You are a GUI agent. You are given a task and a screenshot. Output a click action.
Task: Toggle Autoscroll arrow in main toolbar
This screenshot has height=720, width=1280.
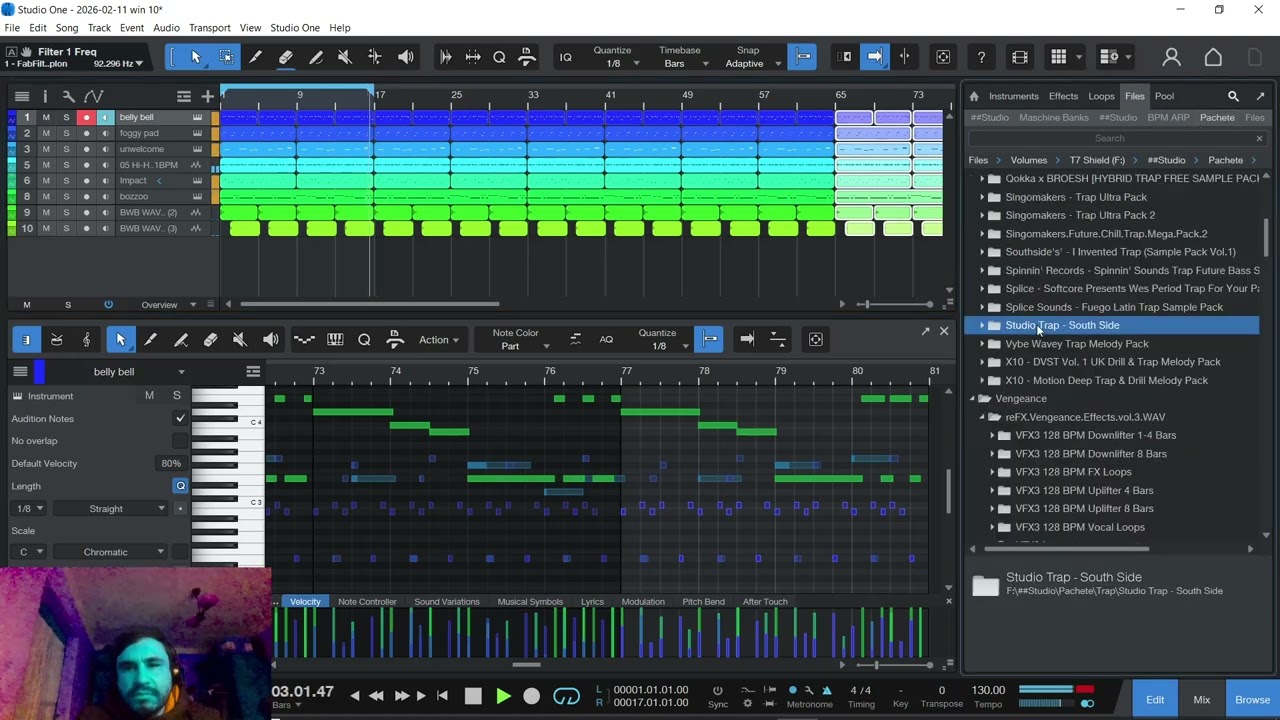coord(875,57)
